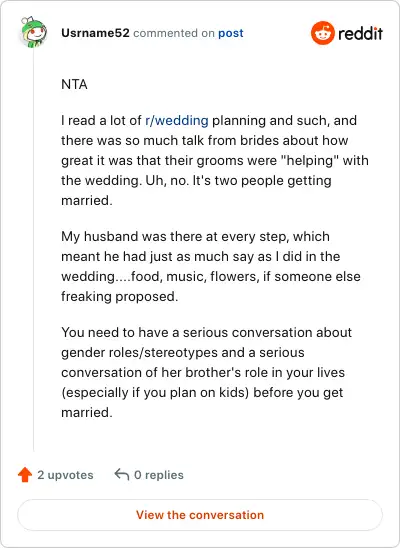Image resolution: width=400 pixels, height=548 pixels.
Task: Click the paragraph starting 'My husband was there'
Action: (211, 266)
